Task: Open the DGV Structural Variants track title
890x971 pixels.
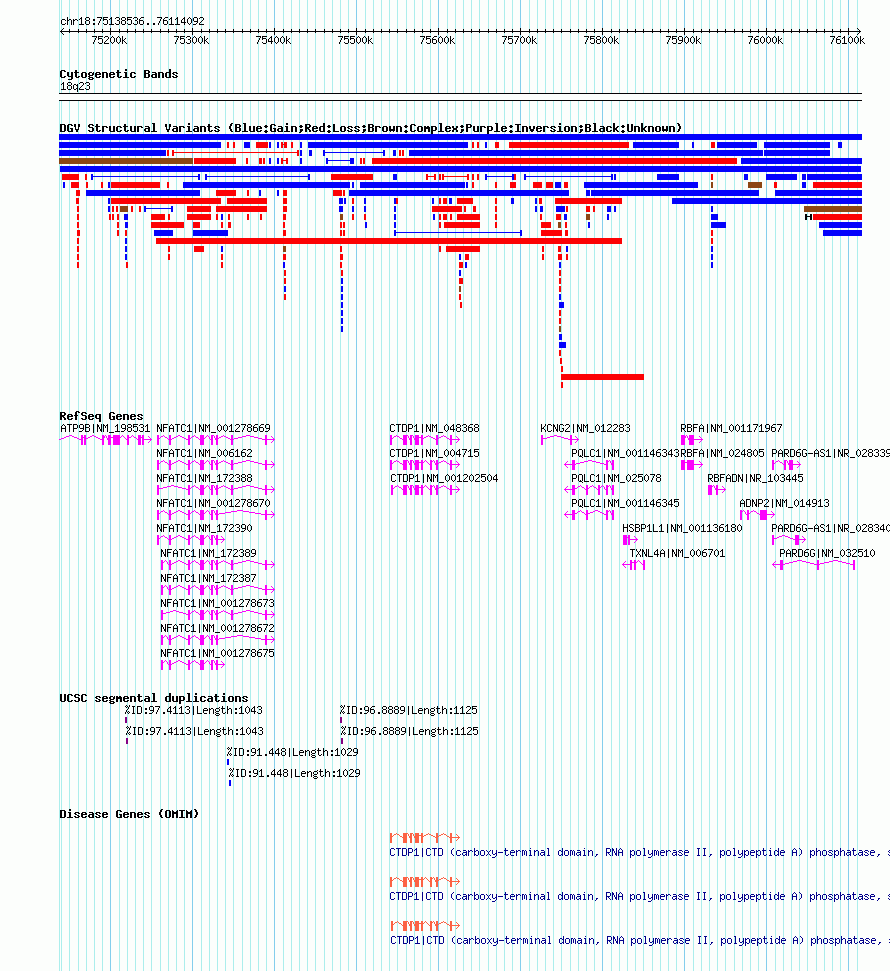Action: coord(370,128)
